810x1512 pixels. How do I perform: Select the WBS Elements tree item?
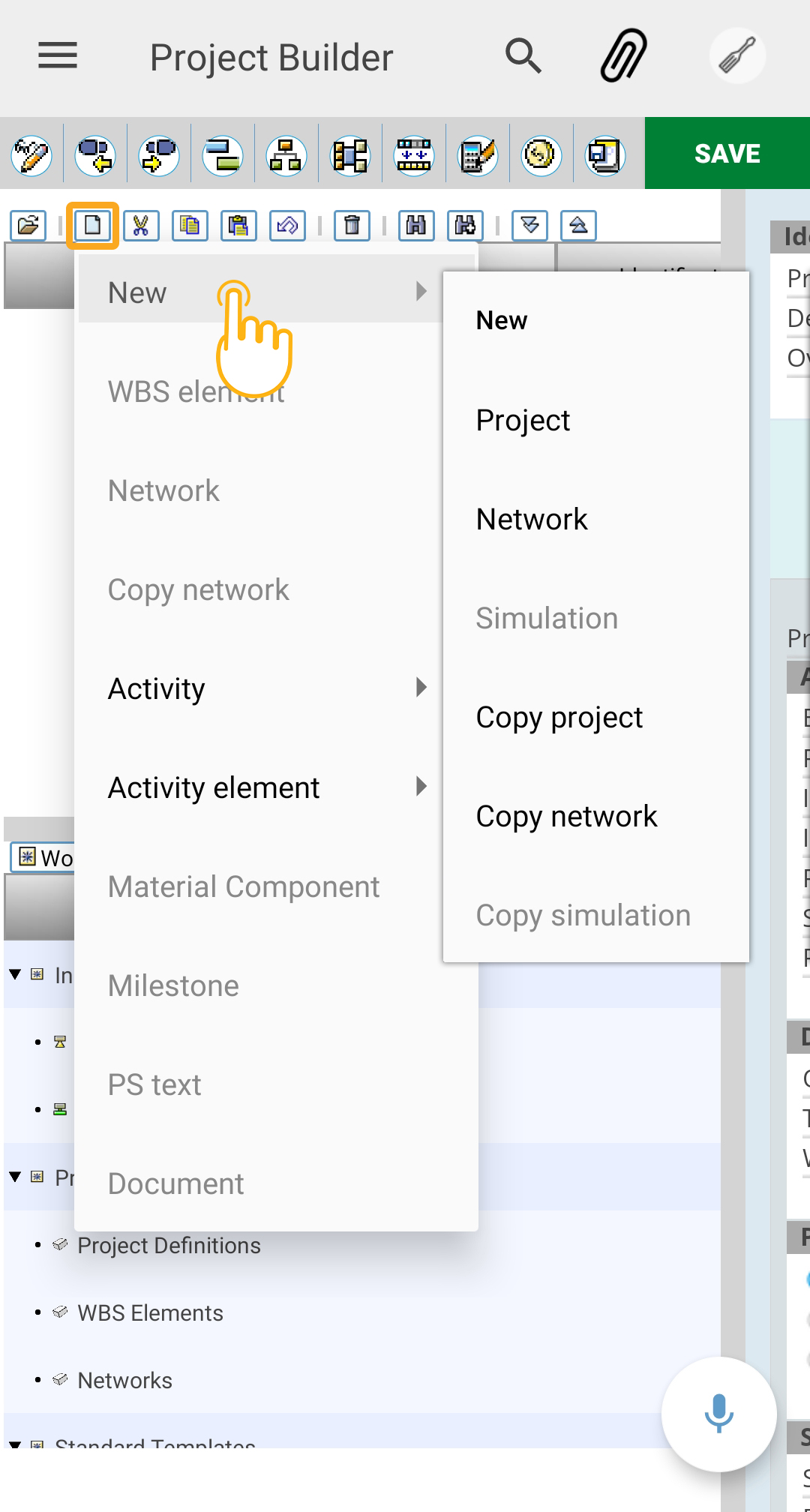point(150,1312)
